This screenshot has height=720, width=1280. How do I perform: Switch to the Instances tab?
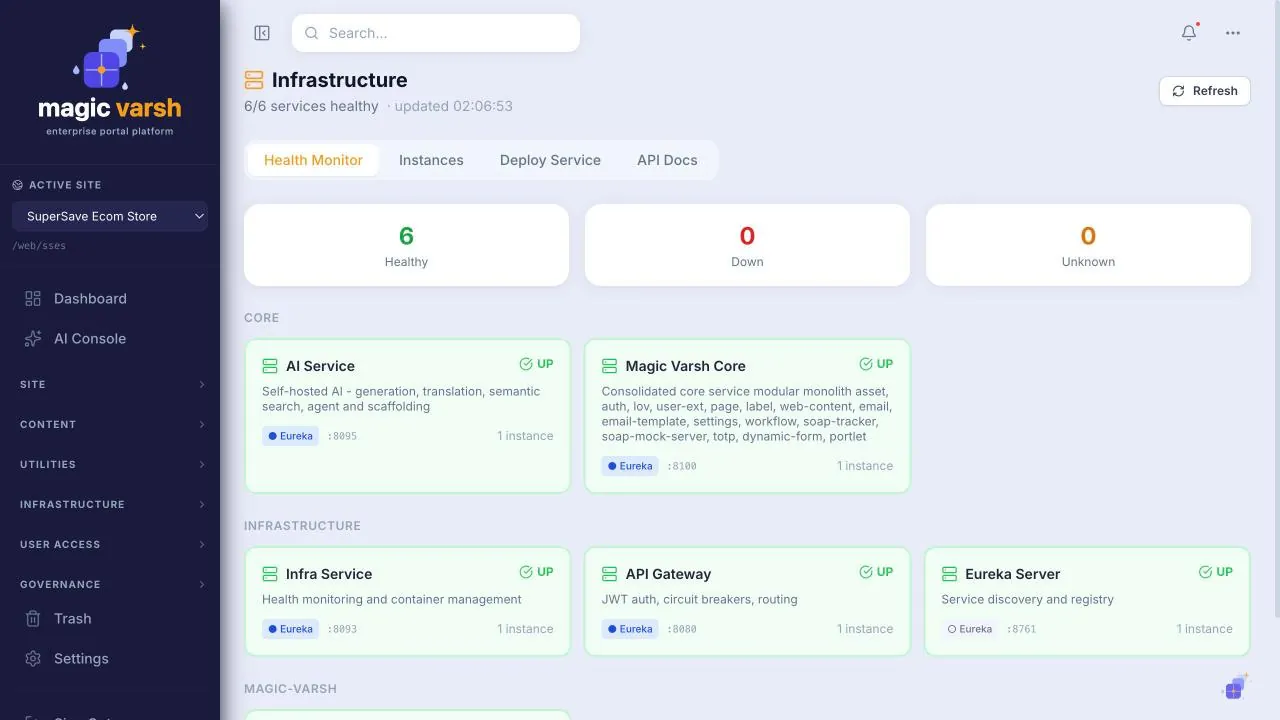point(431,160)
